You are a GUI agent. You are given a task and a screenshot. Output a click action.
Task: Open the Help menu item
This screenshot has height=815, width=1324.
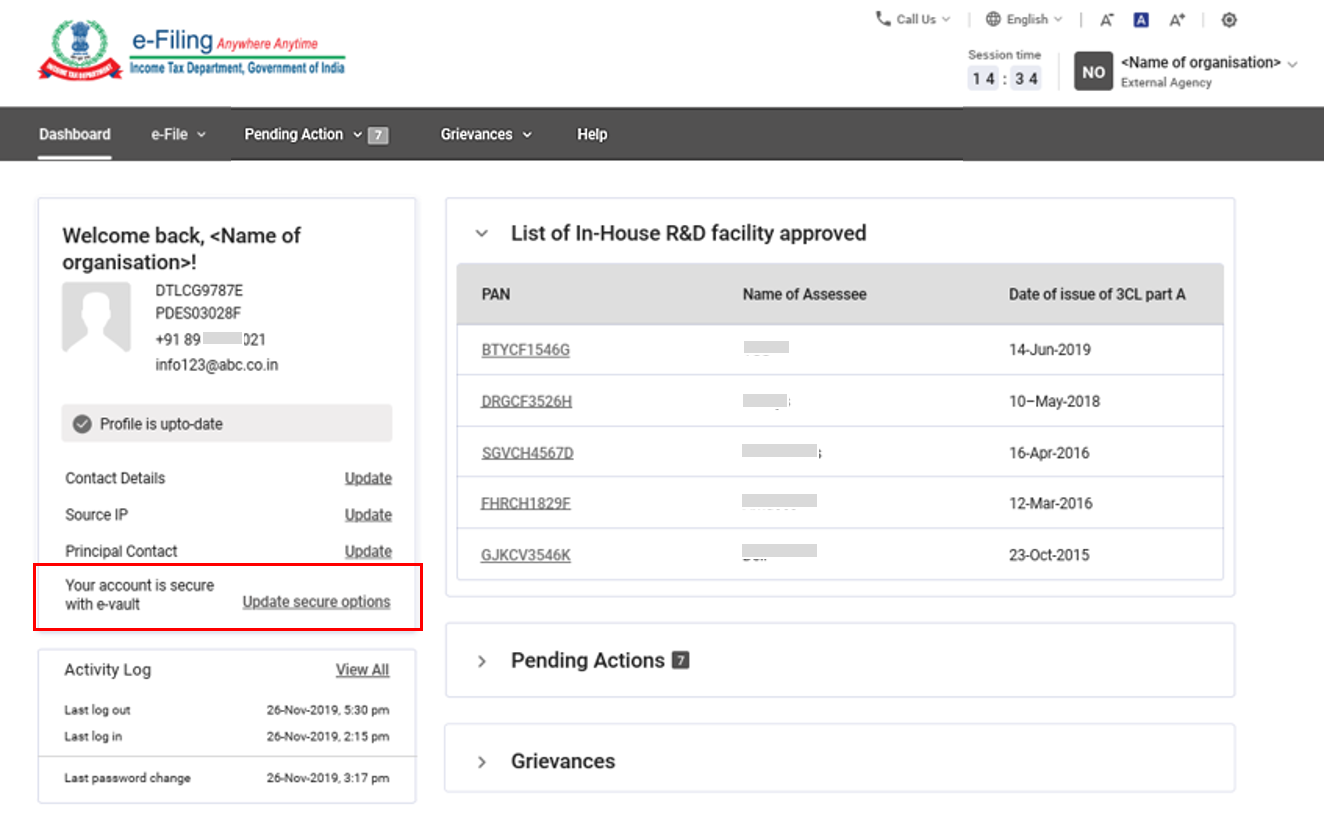pyautogui.click(x=591, y=134)
